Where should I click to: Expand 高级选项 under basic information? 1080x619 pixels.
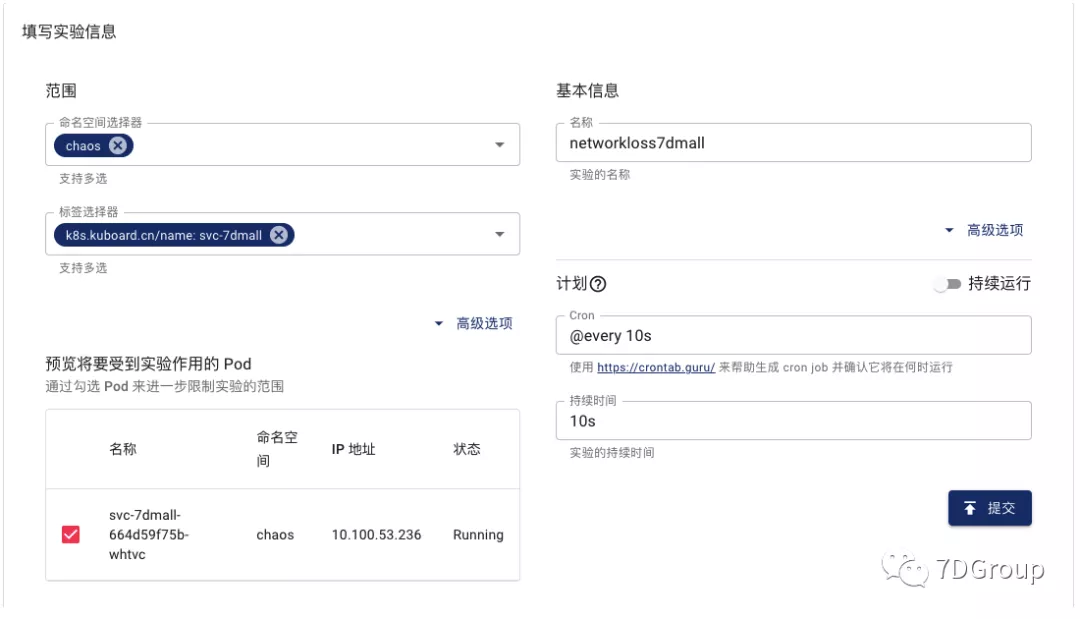984,230
